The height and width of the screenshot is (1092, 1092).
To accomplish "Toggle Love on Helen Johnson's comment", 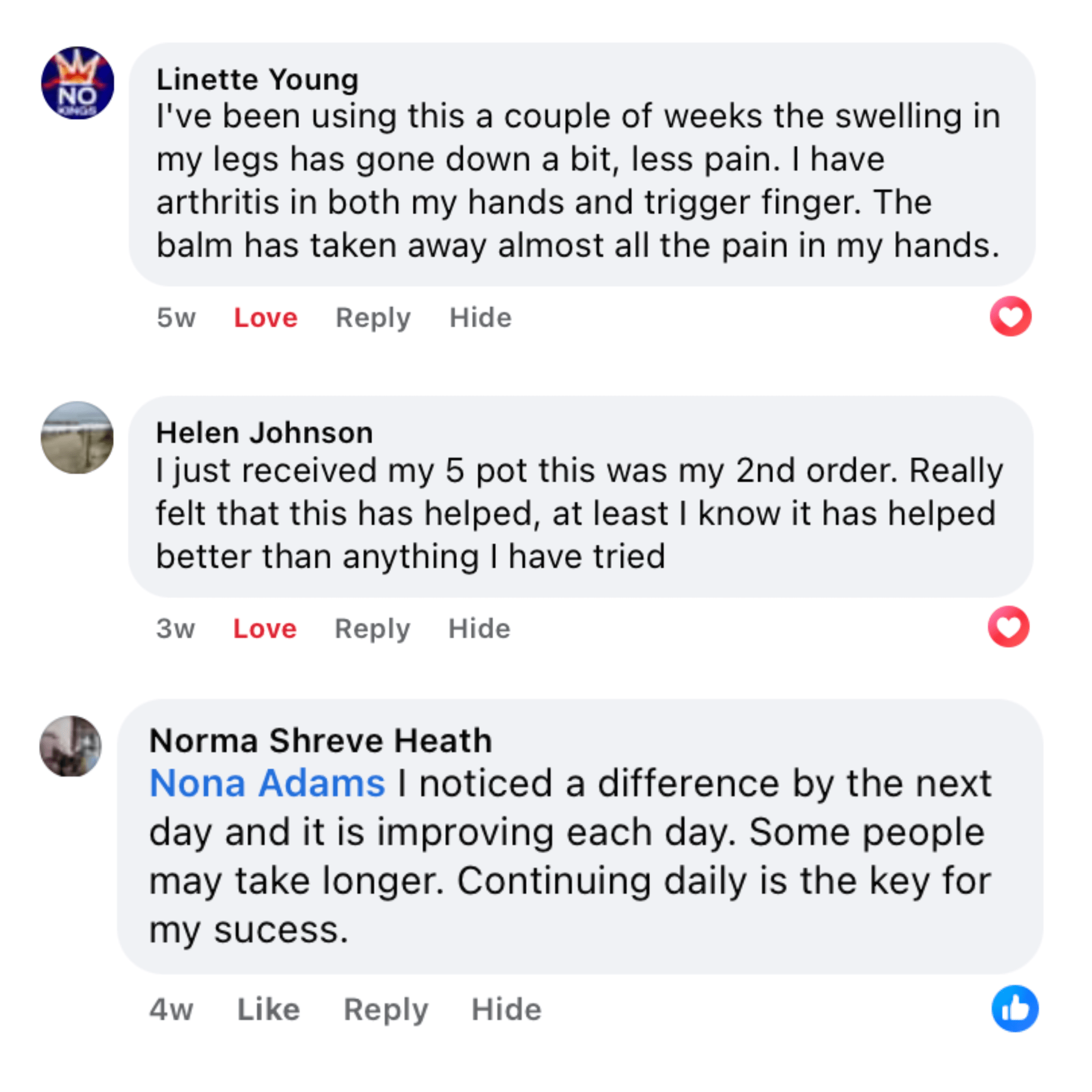I will point(264,629).
